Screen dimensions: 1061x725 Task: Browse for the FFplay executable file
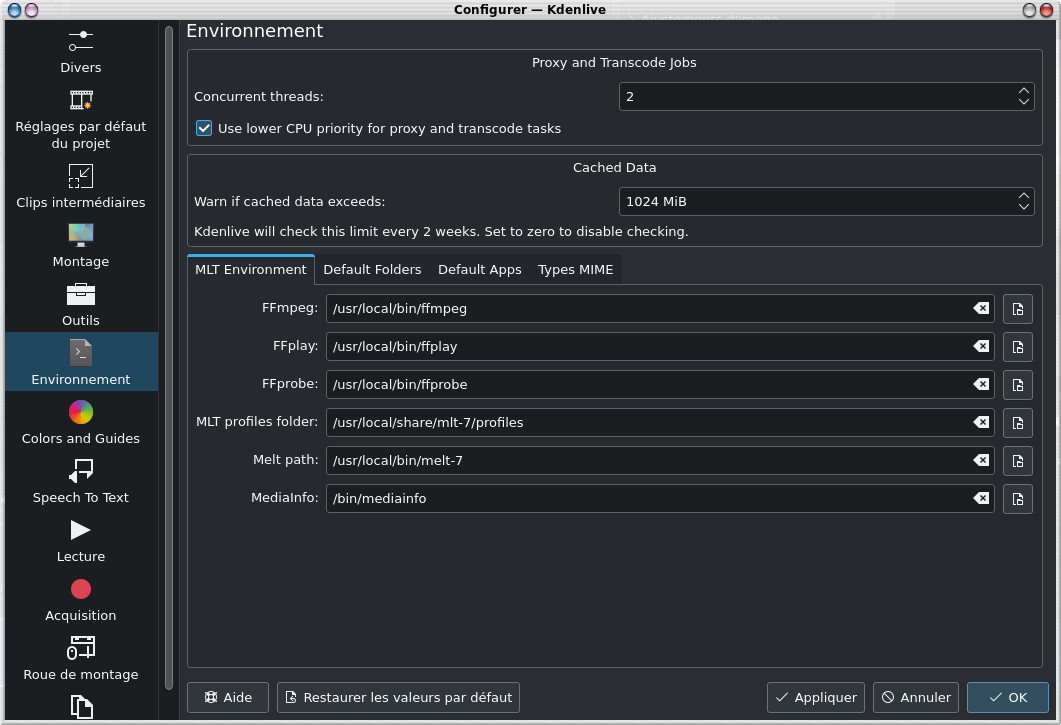tap(1018, 347)
